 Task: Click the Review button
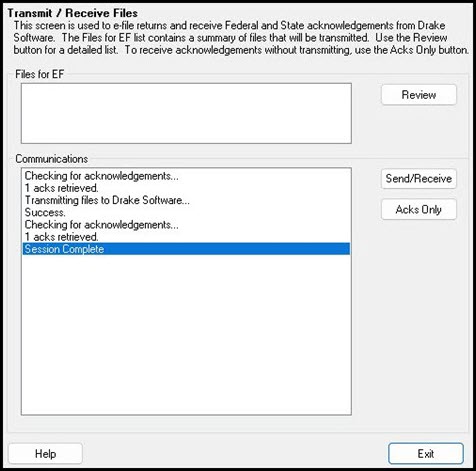pos(419,95)
